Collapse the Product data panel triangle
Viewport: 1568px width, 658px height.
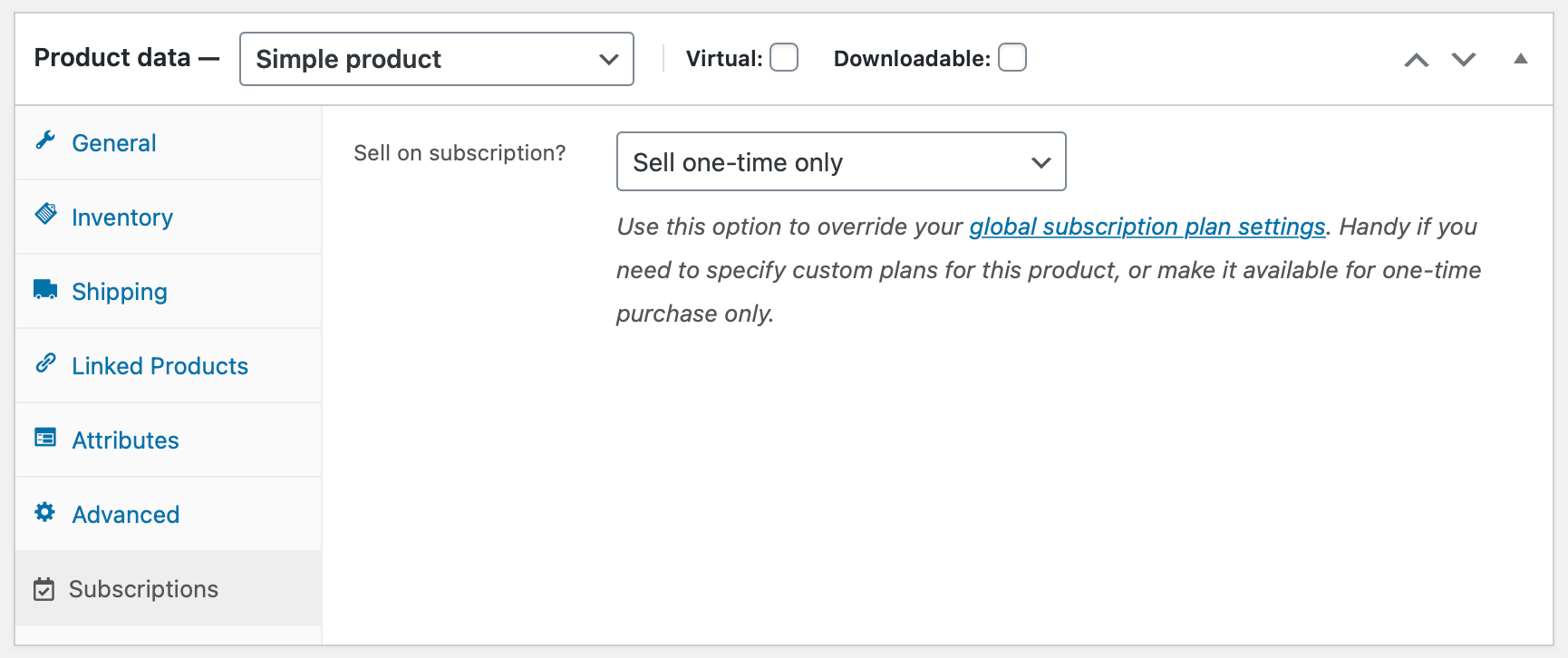point(1521,59)
